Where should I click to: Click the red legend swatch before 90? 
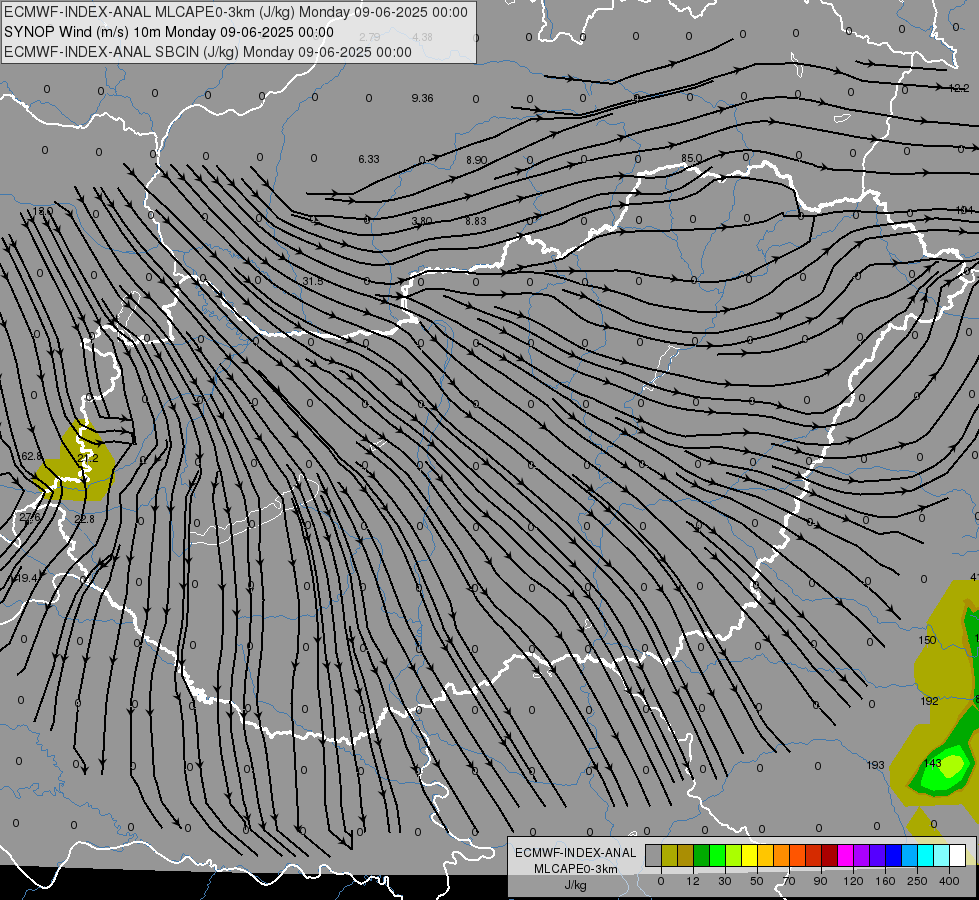(x=814, y=855)
